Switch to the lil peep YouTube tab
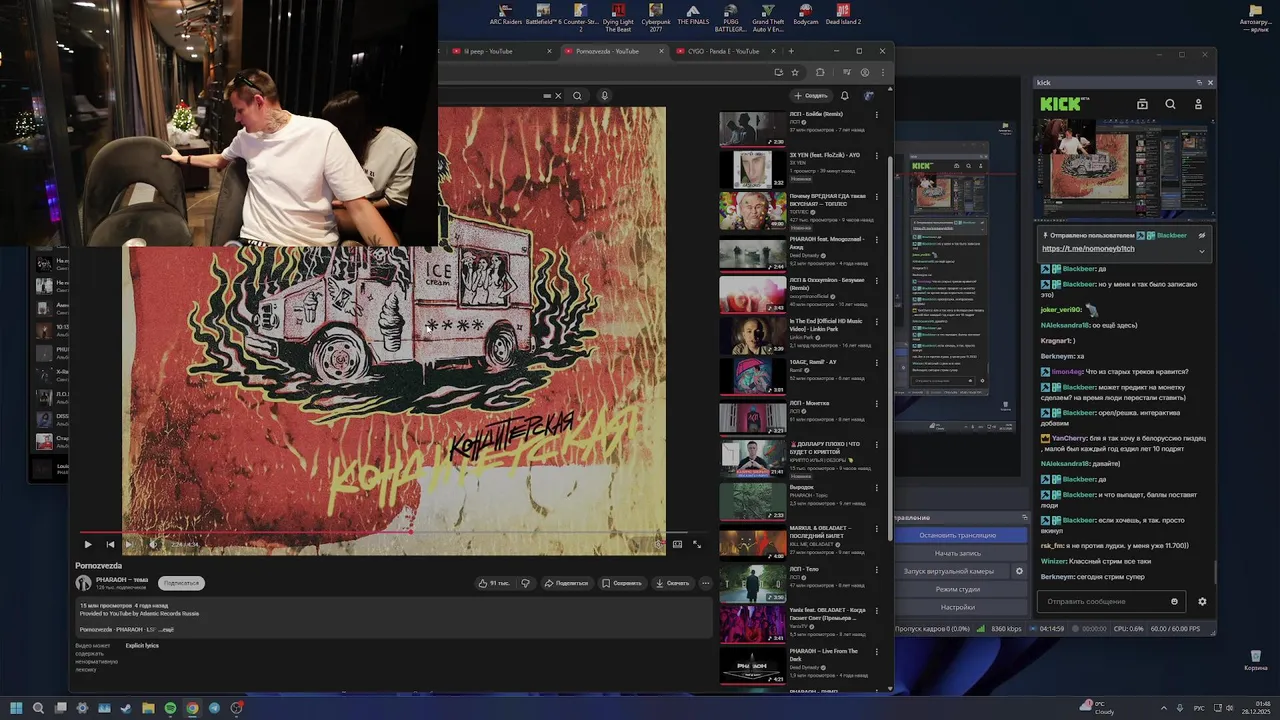This screenshot has width=1280, height=720. tap(497, 51)
